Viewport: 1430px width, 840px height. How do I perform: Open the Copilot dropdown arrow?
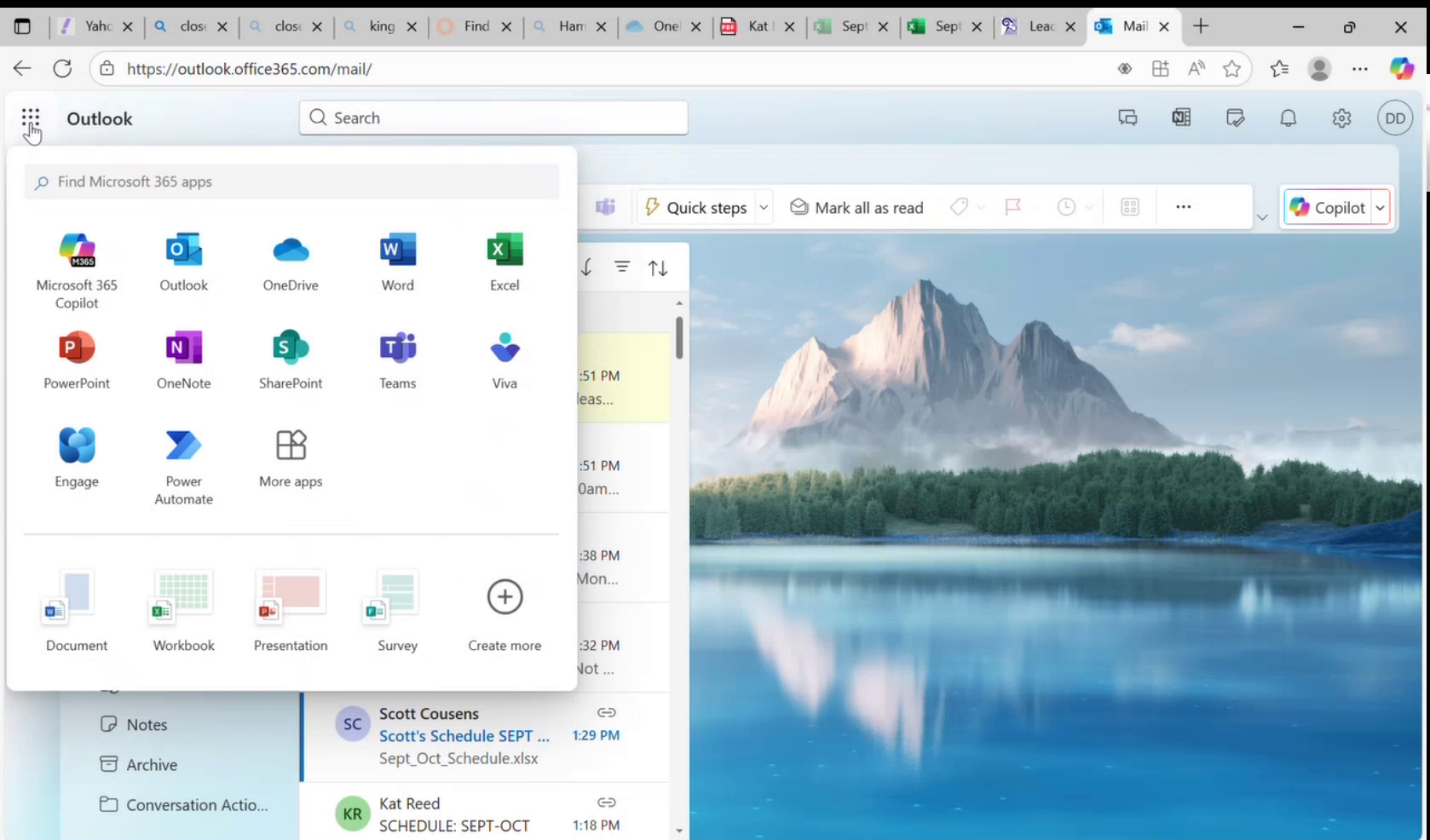(x=1380, y=206)
